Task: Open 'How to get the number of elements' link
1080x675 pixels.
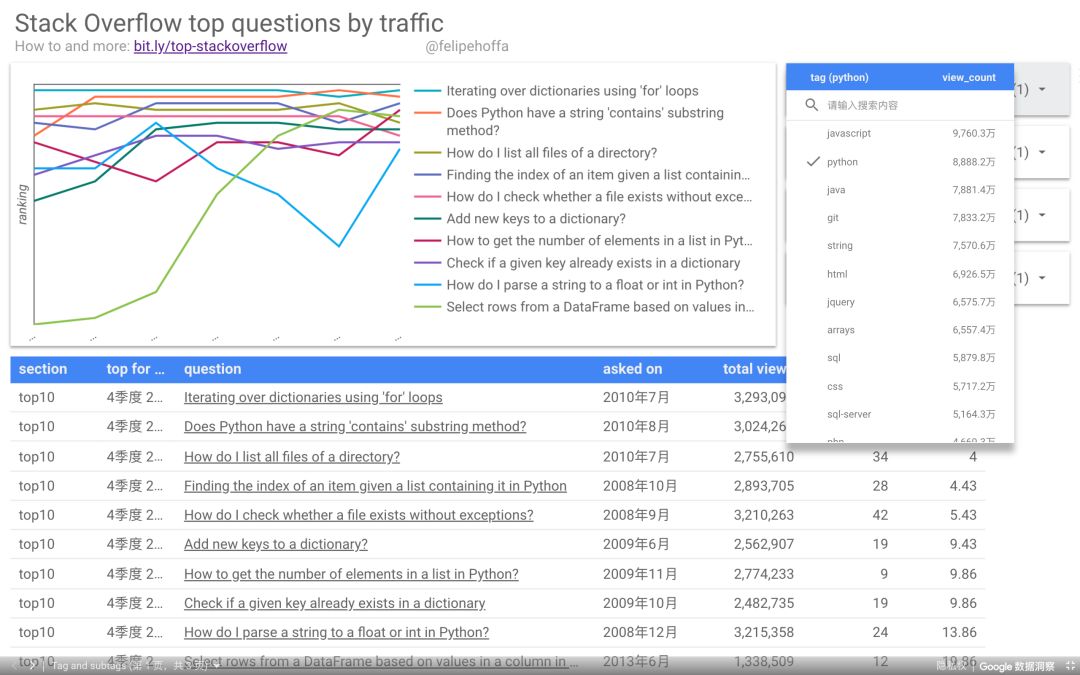Action: click(351, 574)
